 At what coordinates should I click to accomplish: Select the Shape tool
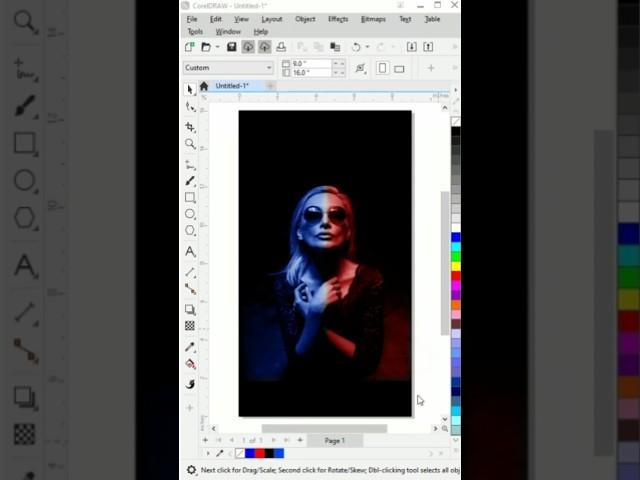click(x=190, y=107)
